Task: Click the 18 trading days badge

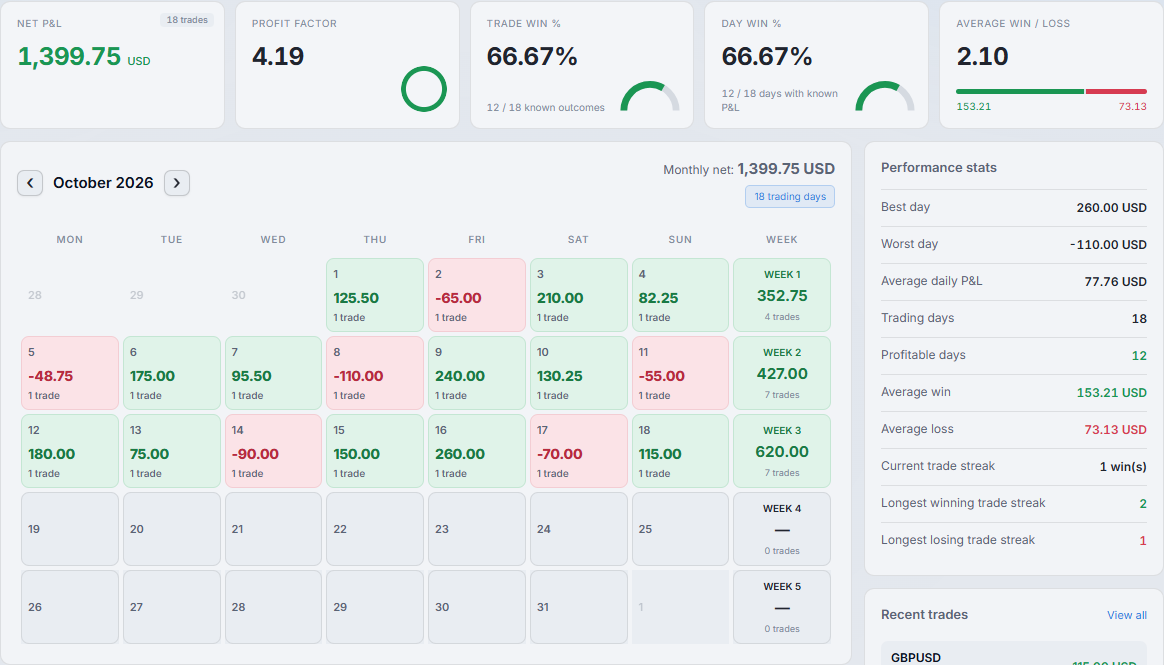Action: click(790, 197)
